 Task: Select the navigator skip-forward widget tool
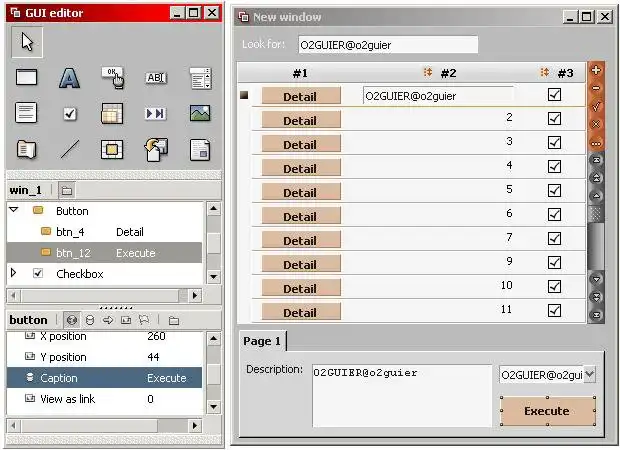coord(156,113)
